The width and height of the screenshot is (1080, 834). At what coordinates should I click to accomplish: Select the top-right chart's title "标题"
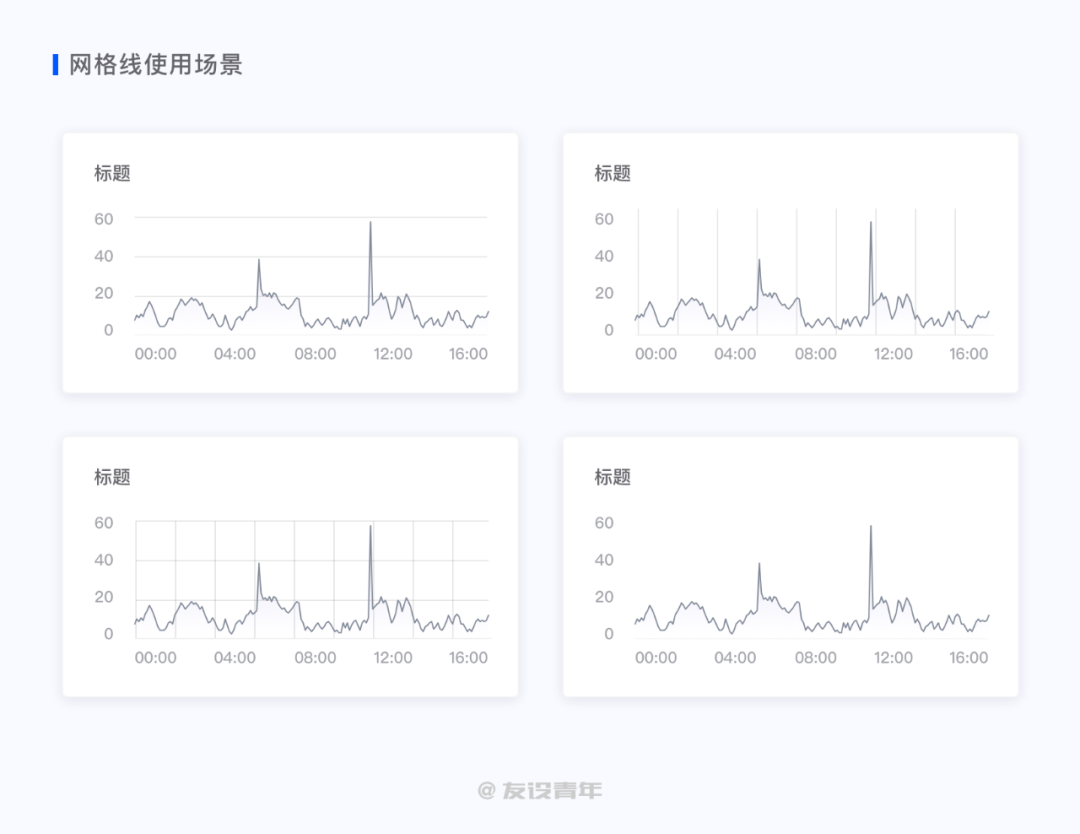[611, 173]
